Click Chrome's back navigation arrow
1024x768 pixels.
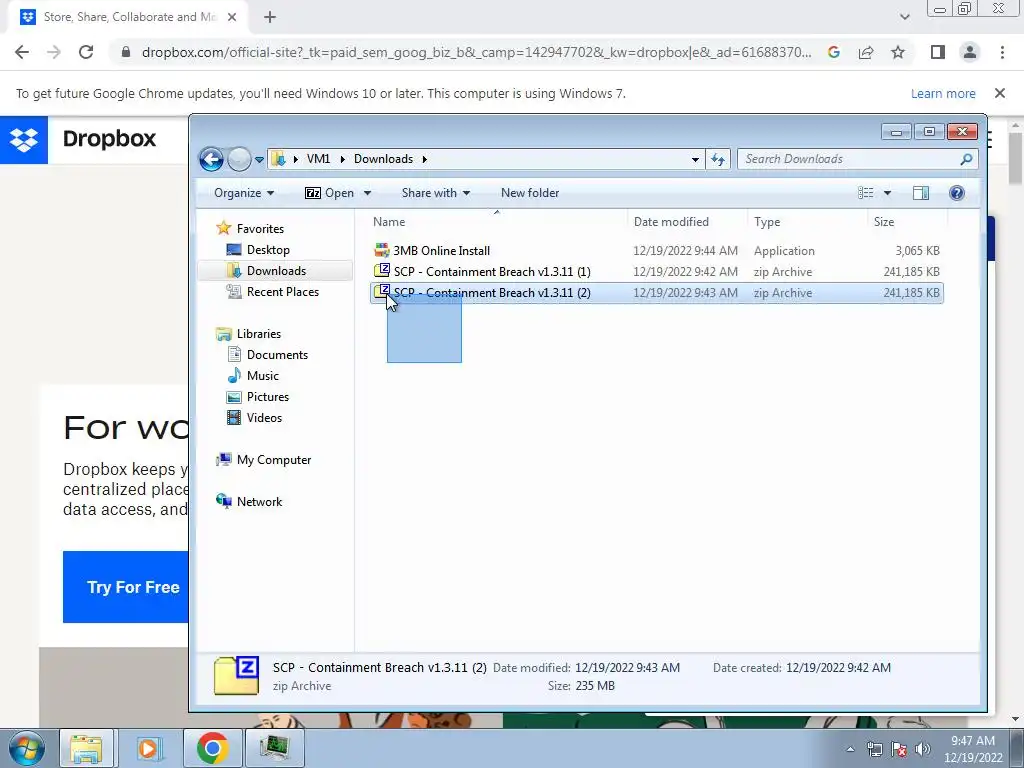(x=22, y=52)
